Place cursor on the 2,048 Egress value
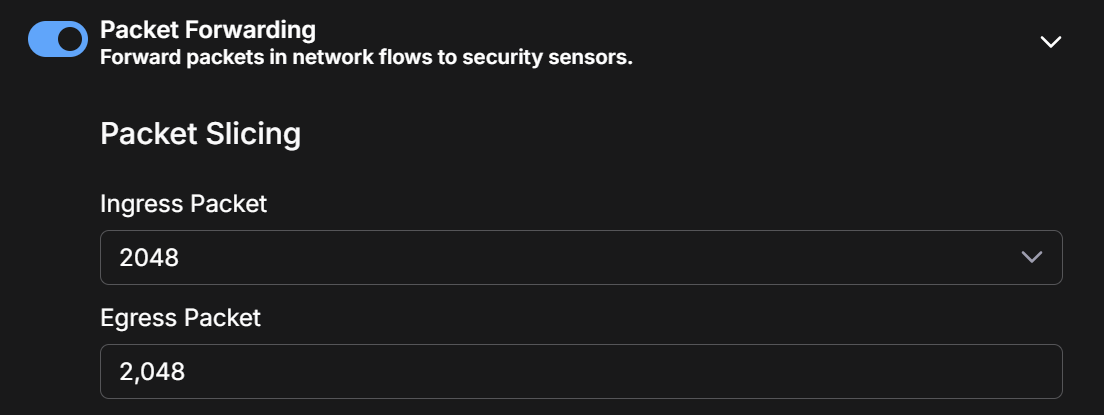The width and height of the screenshot is (1104, 415). click(x=152, y=372)
